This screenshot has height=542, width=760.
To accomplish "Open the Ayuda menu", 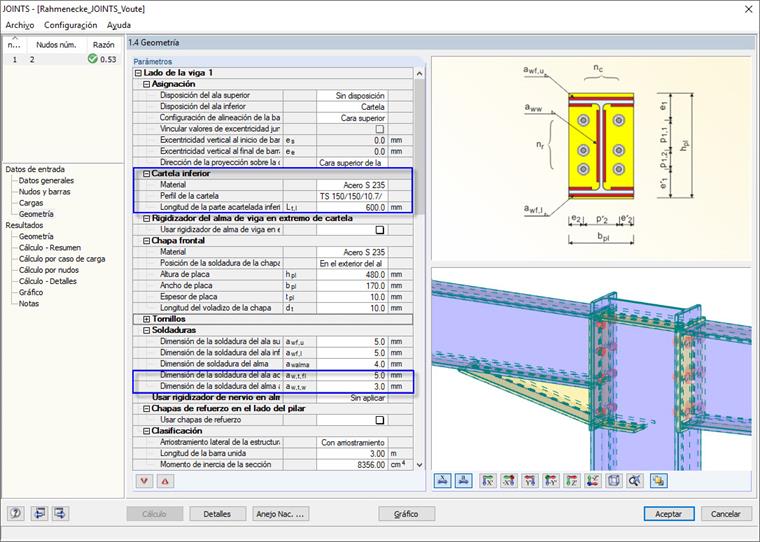I will pyautogui.click(x=119, y=25).
